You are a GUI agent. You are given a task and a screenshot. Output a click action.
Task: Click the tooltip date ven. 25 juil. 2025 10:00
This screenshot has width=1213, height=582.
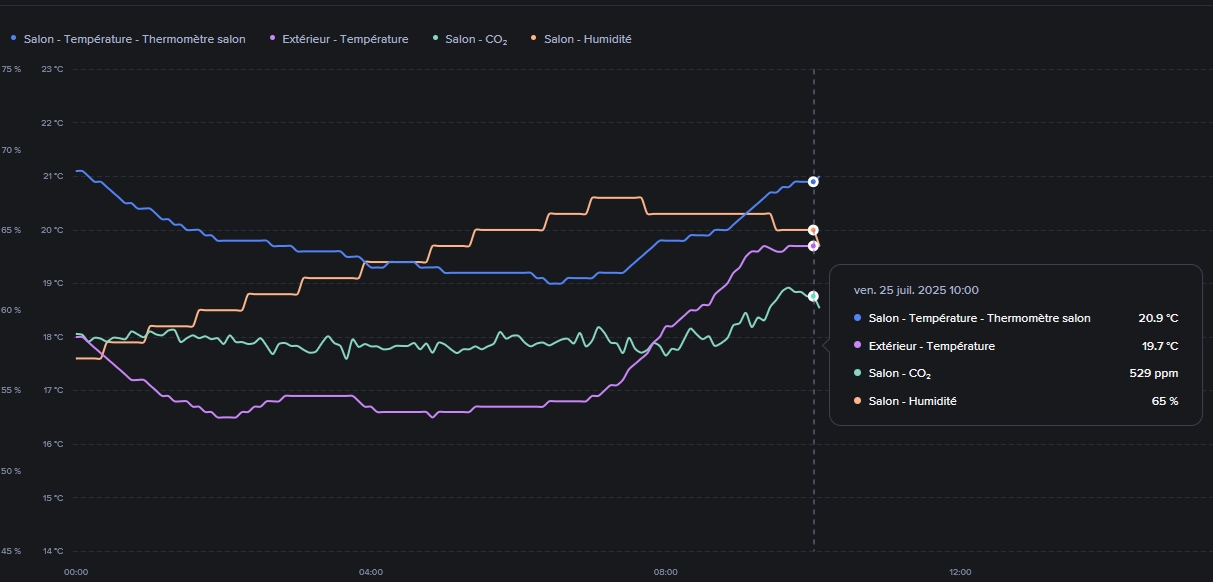coord(915,290)
